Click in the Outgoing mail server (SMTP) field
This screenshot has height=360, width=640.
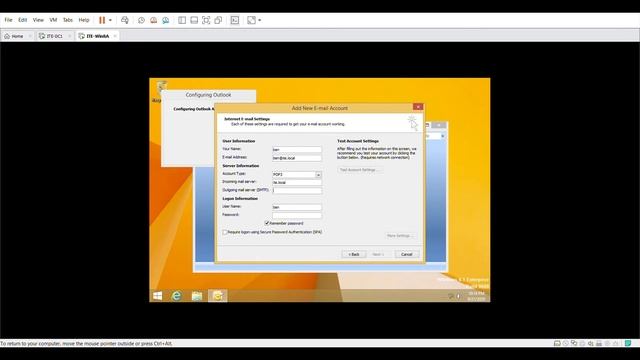point(297,191)
